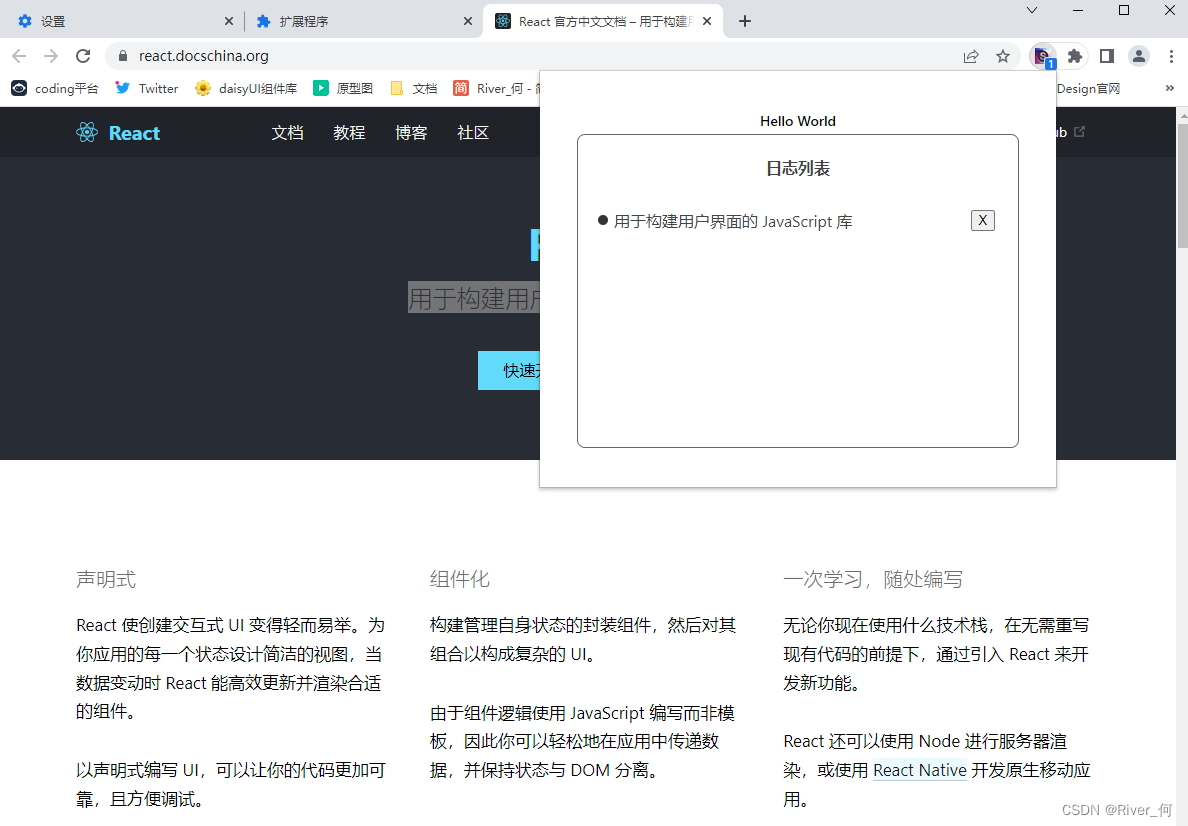Switch to the 设置 tab
1188x826 pixels.
pos(125,21)
